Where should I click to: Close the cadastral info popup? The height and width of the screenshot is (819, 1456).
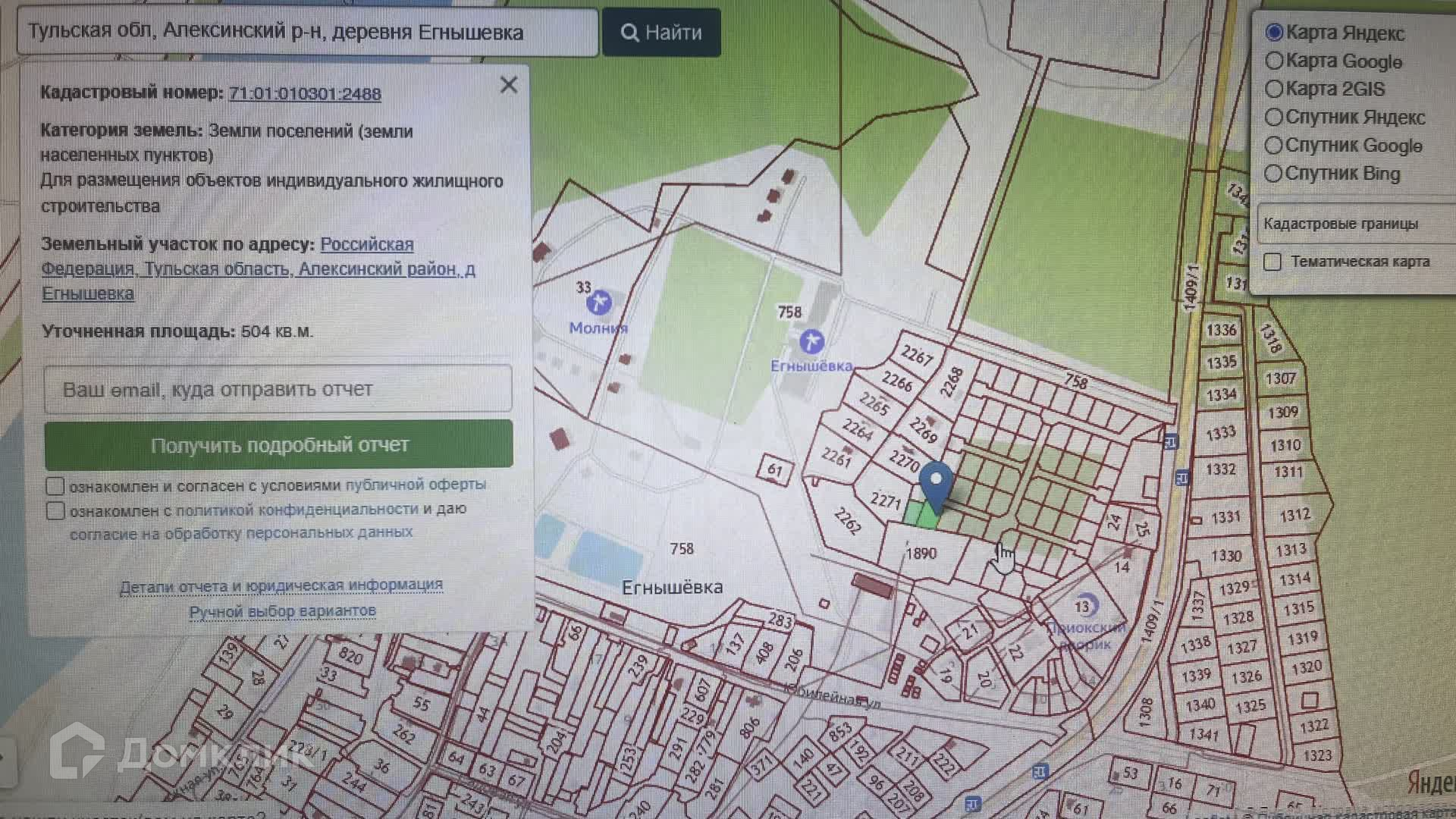(x=509, y=85)
